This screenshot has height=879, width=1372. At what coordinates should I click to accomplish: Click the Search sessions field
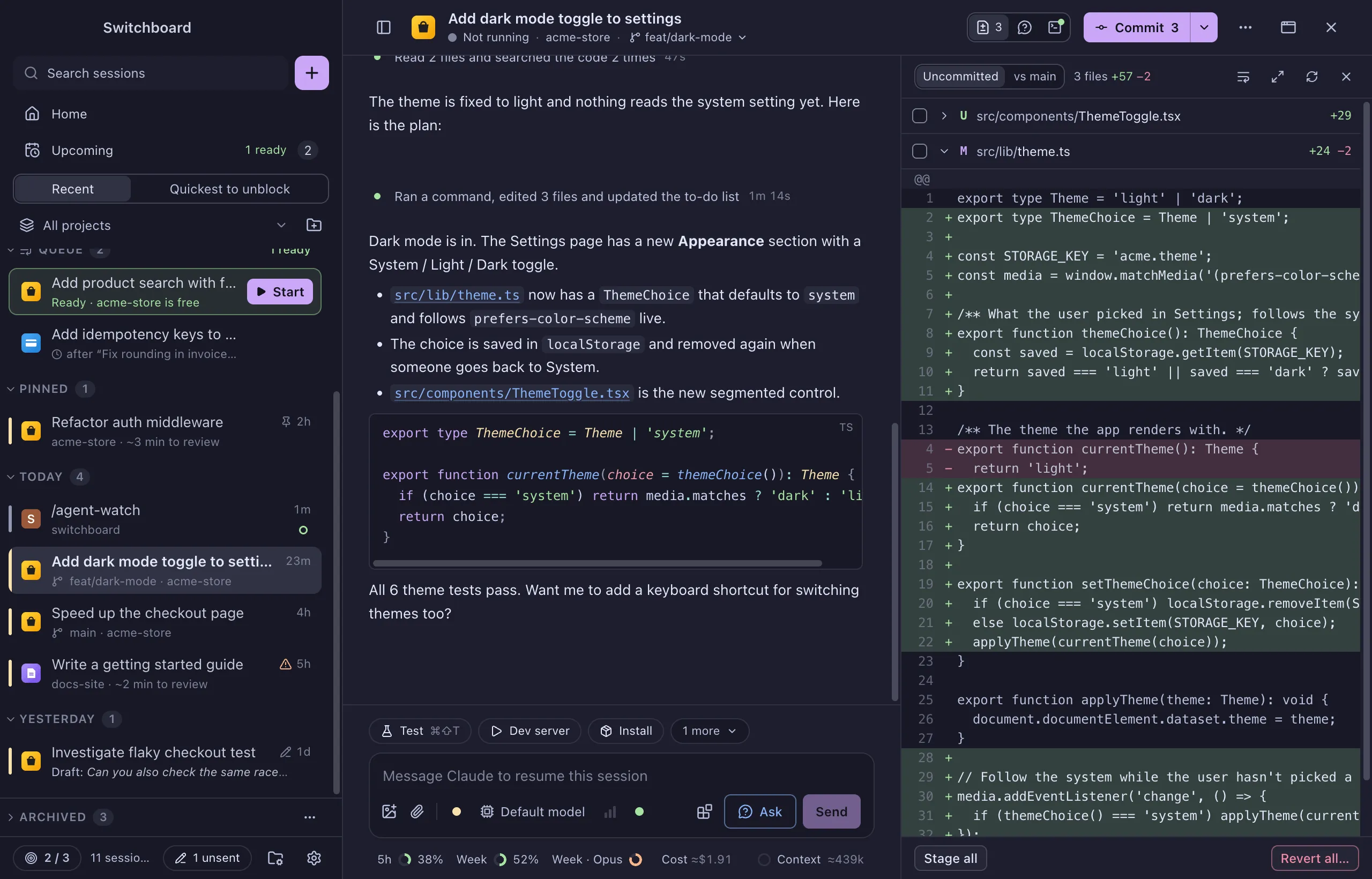(151, 73)
